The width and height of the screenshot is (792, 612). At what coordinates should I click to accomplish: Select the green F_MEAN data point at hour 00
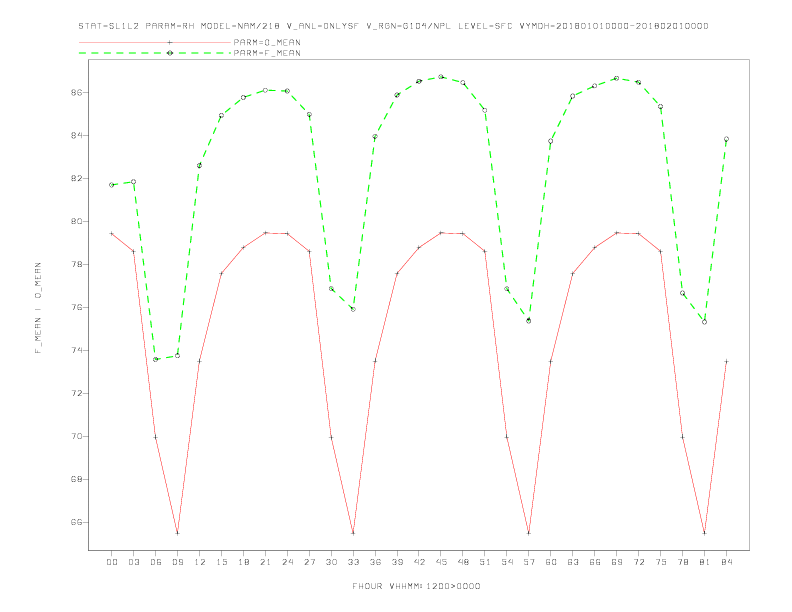pyautogui.click(x=112, y=185)
